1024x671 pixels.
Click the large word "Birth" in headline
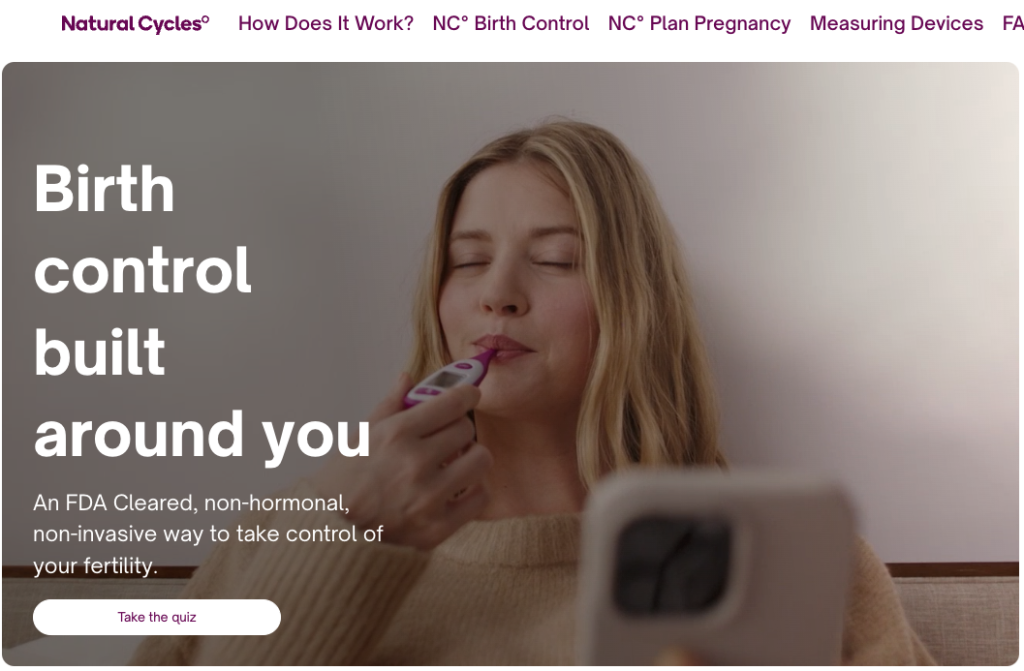point(104,189)
